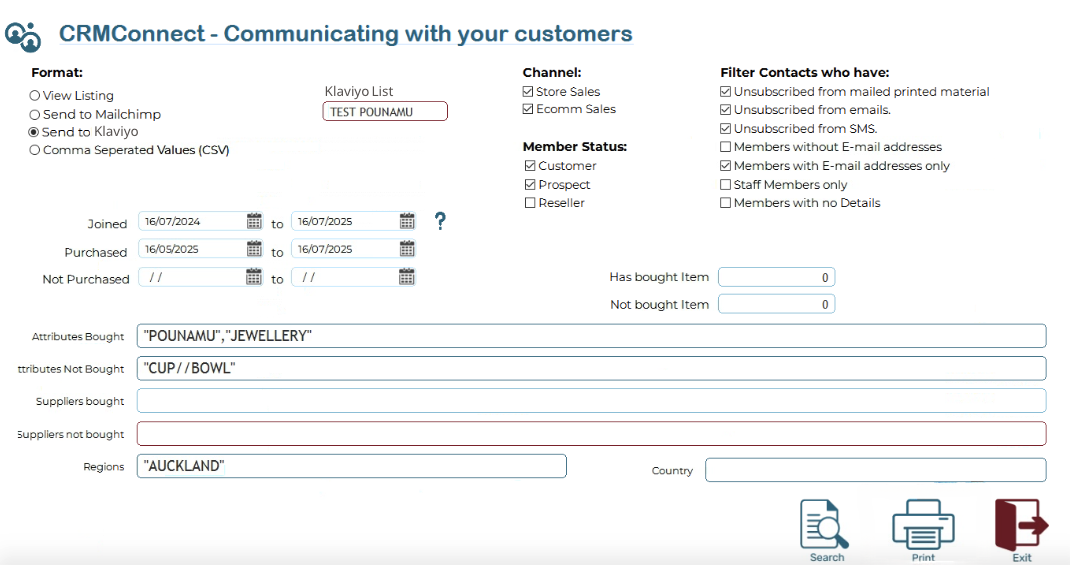This screenshot has height=566, width=1070.
Task: Click the 'Attributes Bought' label
Action: click(78, 337)
